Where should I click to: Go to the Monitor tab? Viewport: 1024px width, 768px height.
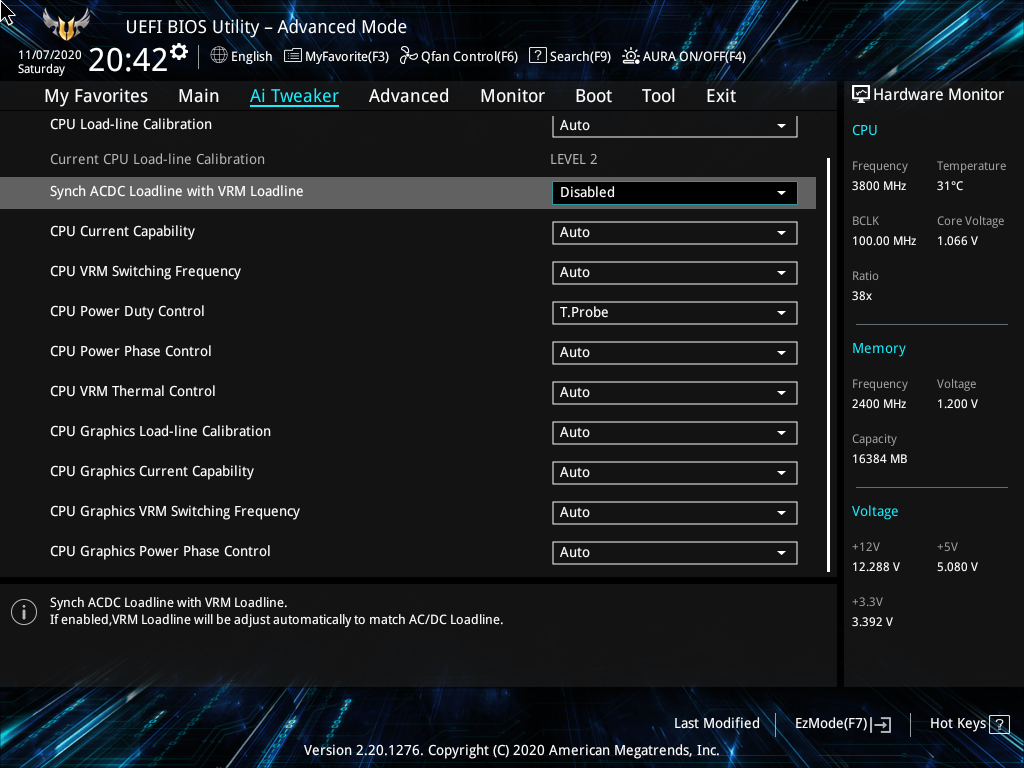(513, 96)
